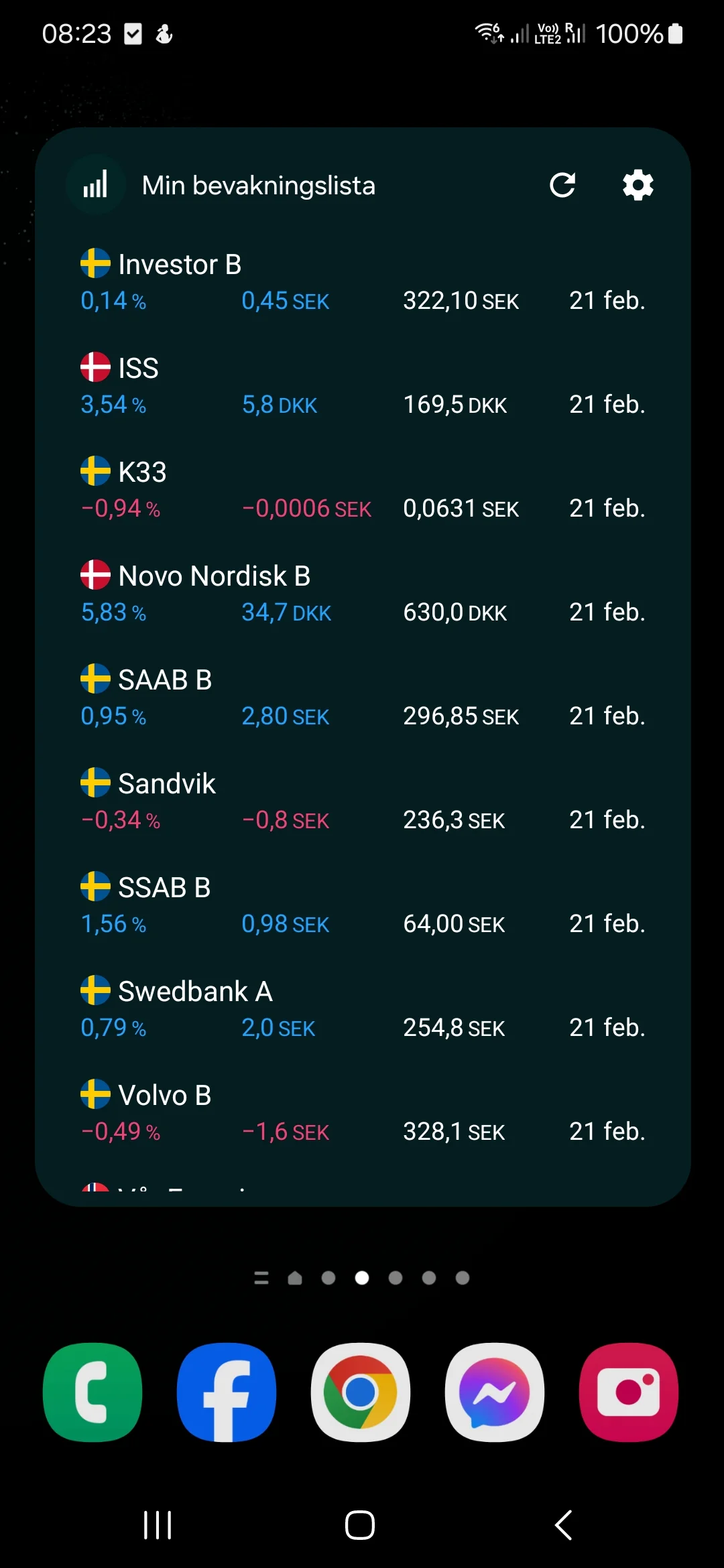Open the Volvo B stock listing
The image size is (724, 1568).
[x=362, y=1112]
